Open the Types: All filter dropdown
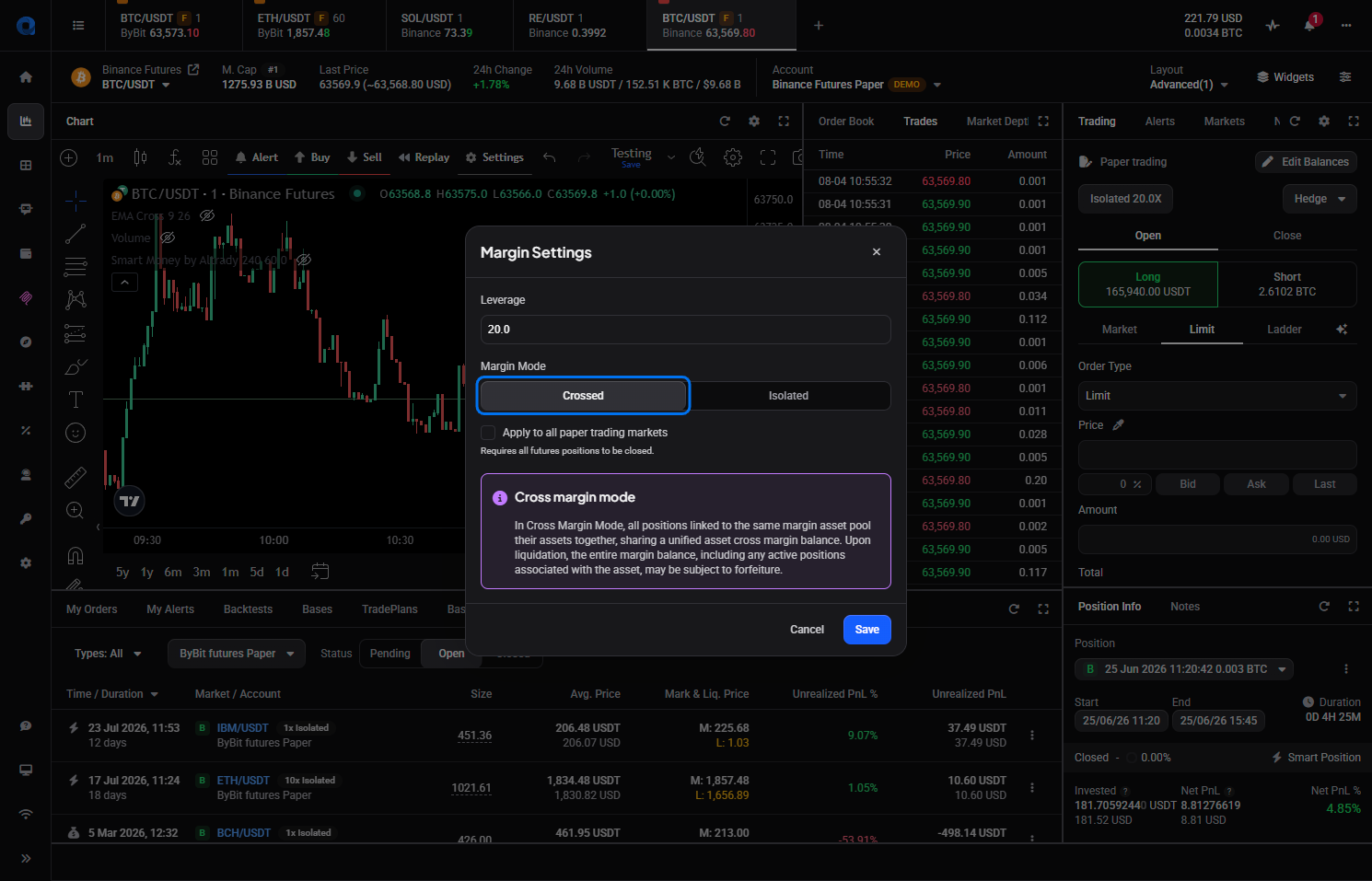This screenshot has height=881, width=1372. tap(108, 654)
